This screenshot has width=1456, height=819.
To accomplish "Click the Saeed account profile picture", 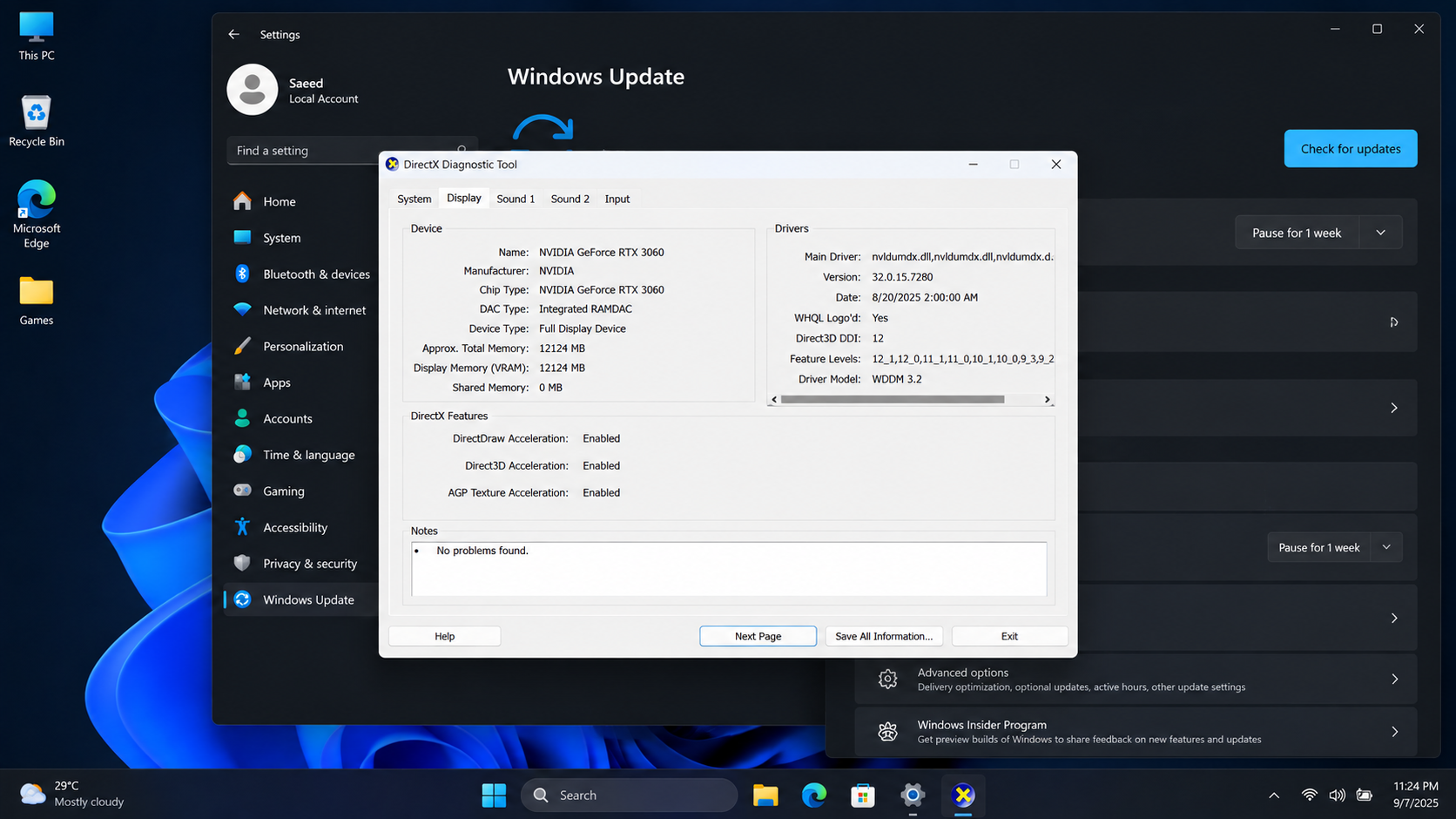I will point(253,89).
